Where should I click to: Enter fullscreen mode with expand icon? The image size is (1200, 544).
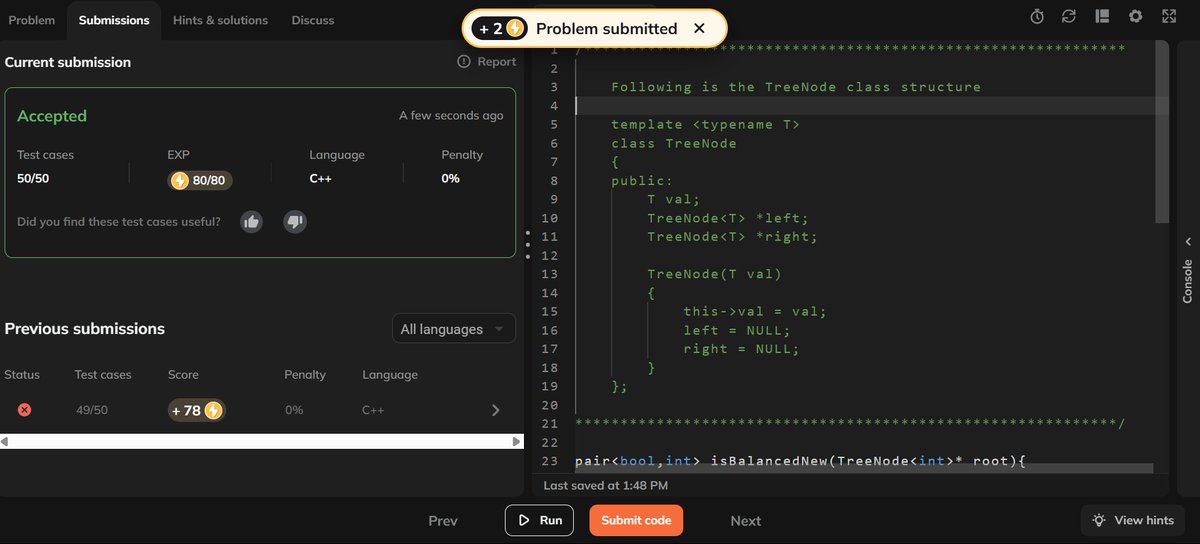tap(1168, 16)
